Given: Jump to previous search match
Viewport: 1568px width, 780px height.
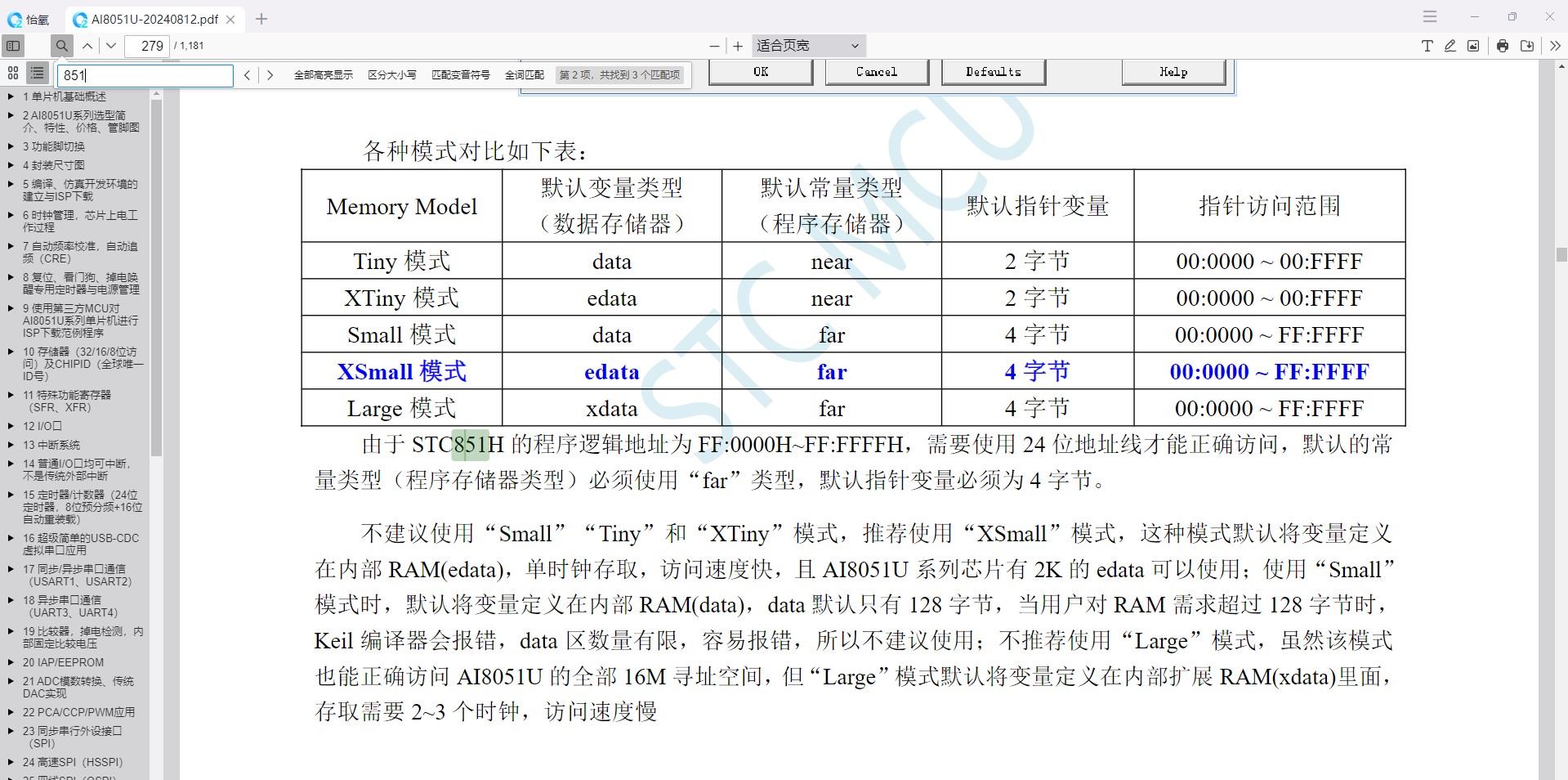Looking at the screenshot, I should (247, 75).
